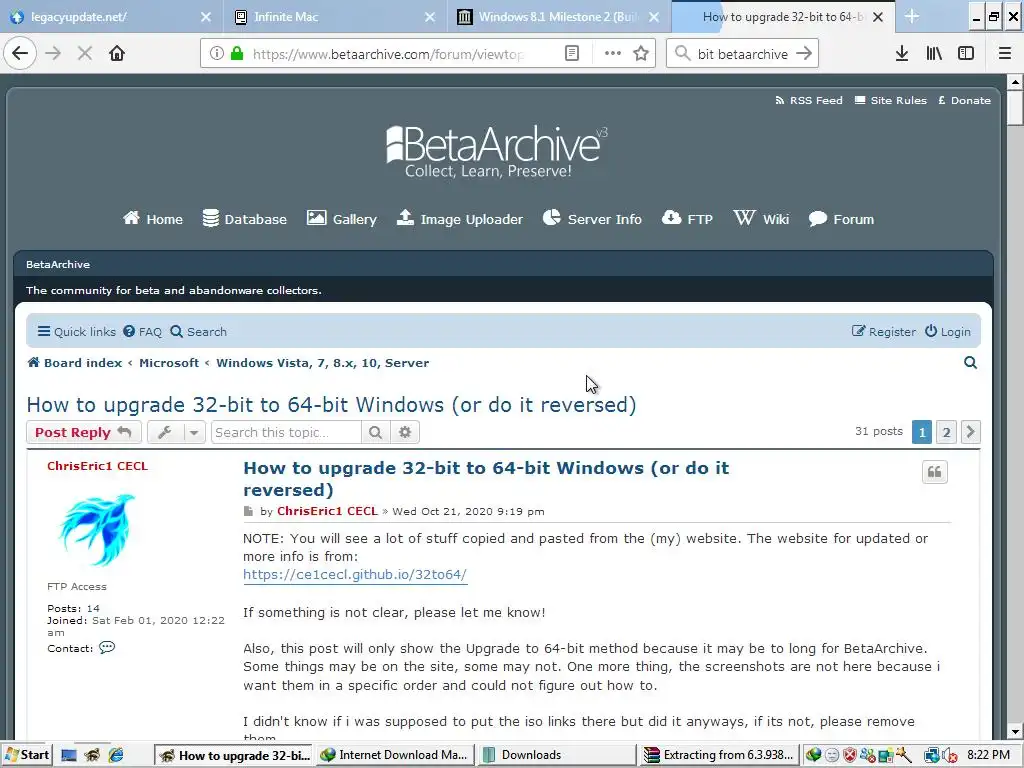
Task: Go to Board index breadcrumb
Action: (x=74, y=363)
